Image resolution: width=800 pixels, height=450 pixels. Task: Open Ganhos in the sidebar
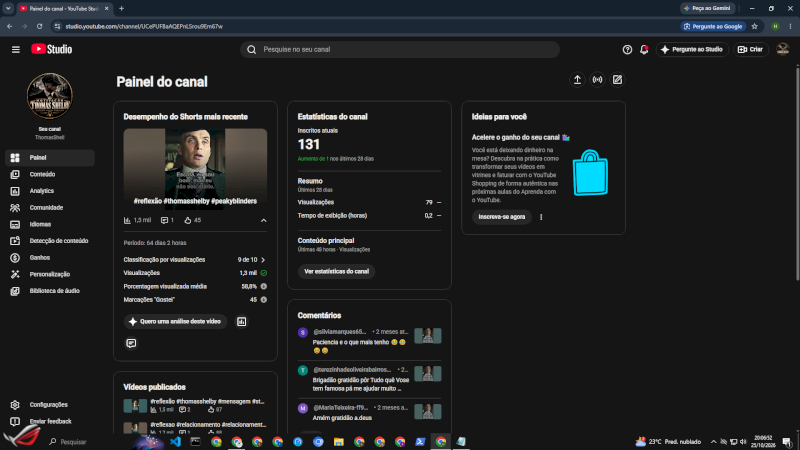click(x=50, y=258)
